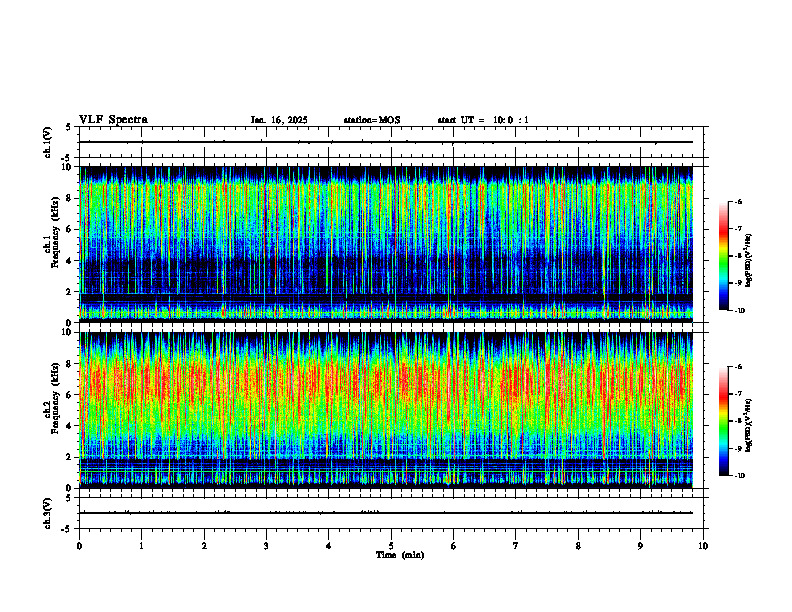The image size is (792, 612).
Task: Click the "-6" label on ch.1 colorbar
Action: 738,201
